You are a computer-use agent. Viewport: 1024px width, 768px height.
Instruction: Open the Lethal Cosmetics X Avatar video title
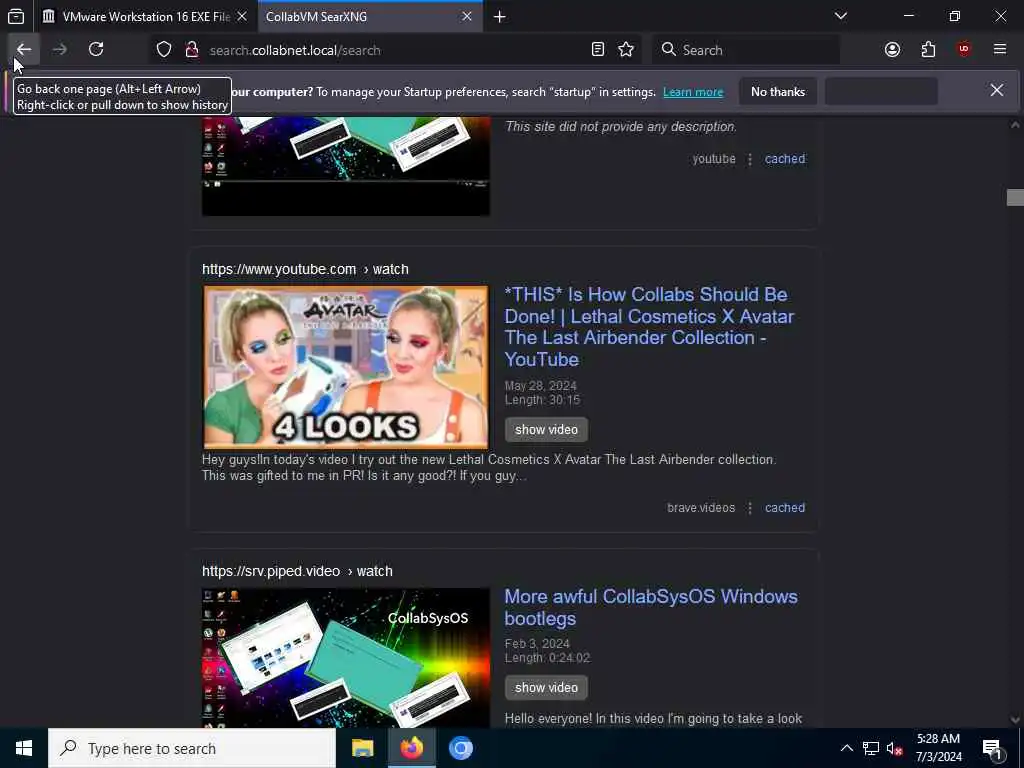click(649, 327)
